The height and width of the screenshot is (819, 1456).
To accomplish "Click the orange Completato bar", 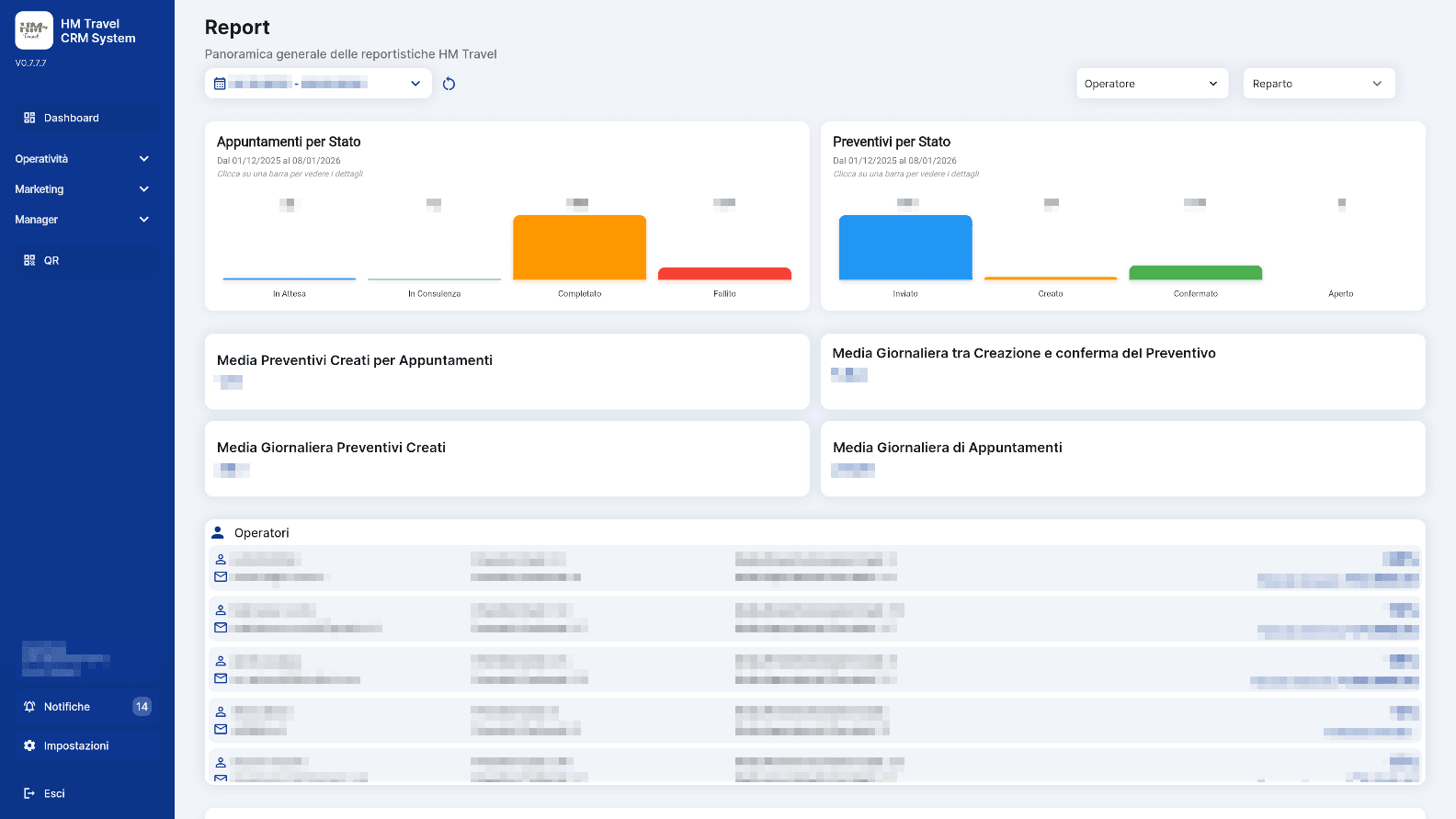I will tap(579, 247).
